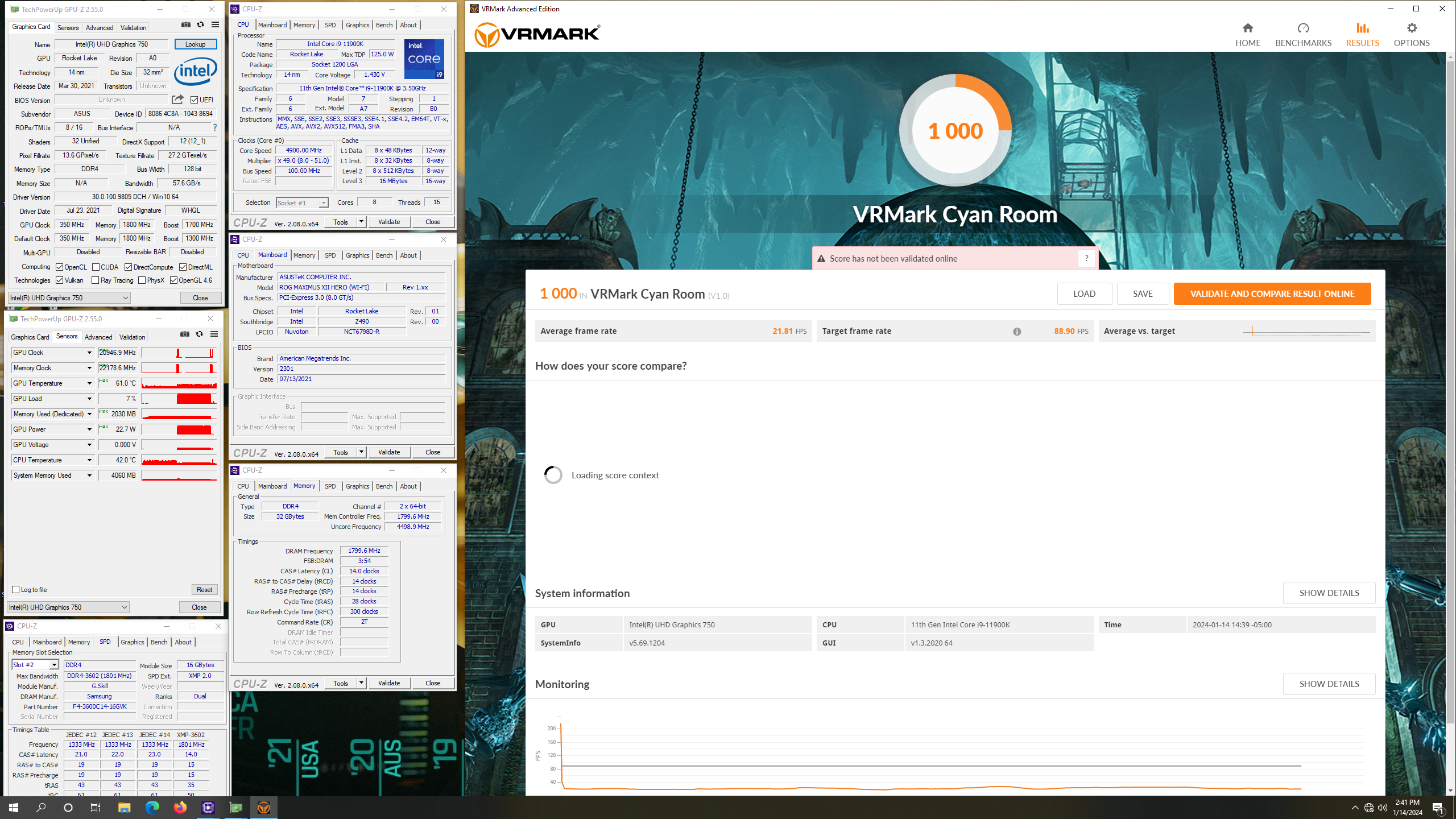Toggle PhysX checkbox
Viewport: 1456px width, 819px height.
142,280
